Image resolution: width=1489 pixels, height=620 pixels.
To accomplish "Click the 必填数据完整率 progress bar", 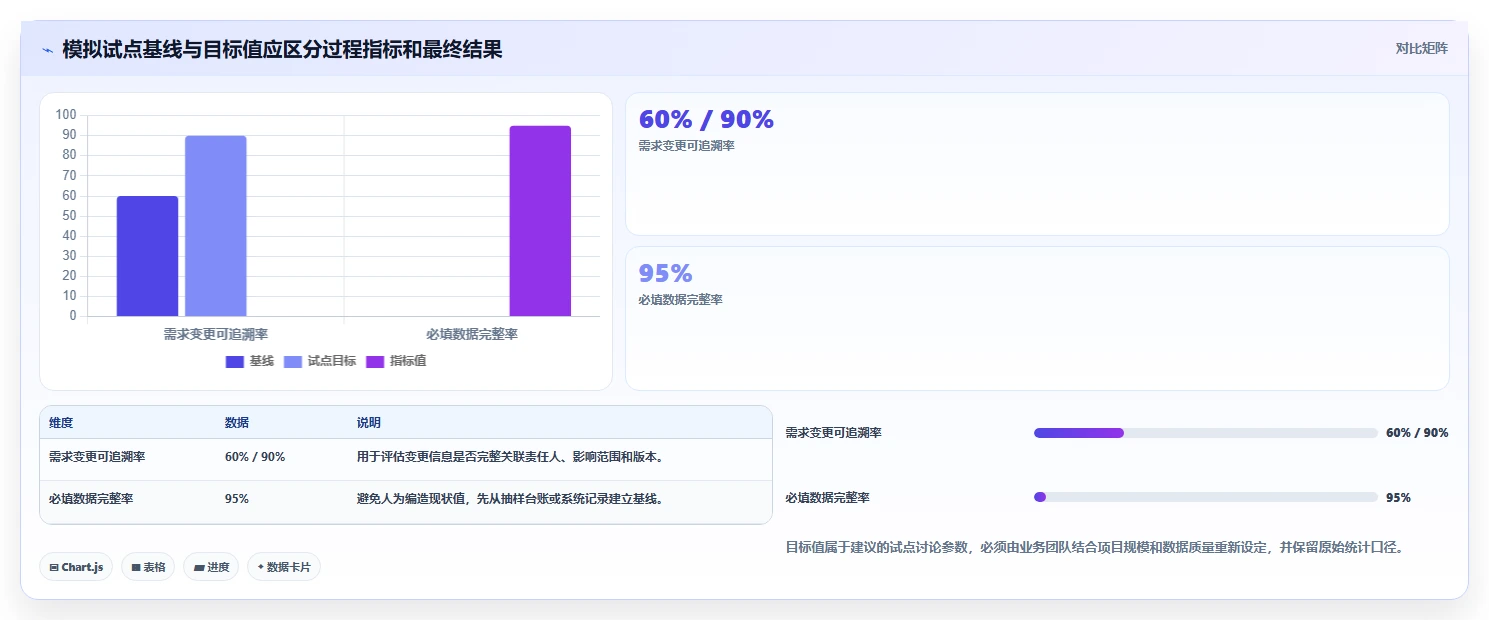I will 1206,497.
